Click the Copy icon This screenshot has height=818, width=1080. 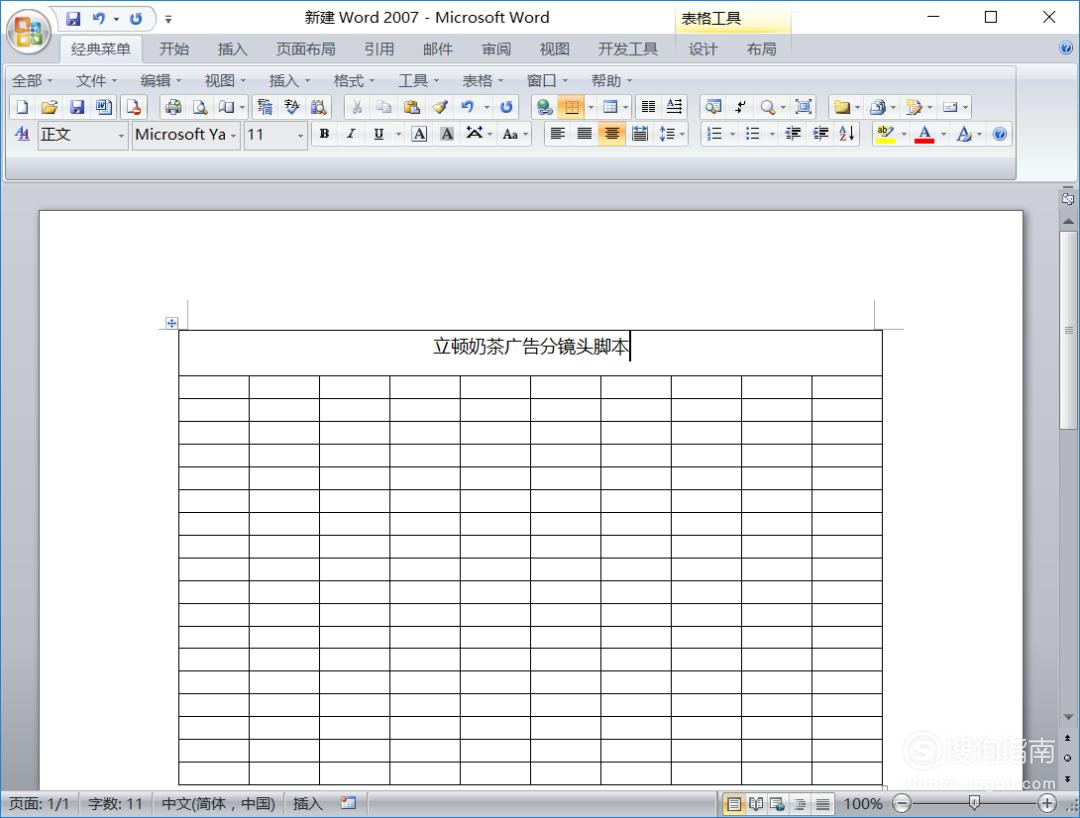(384, 107)
